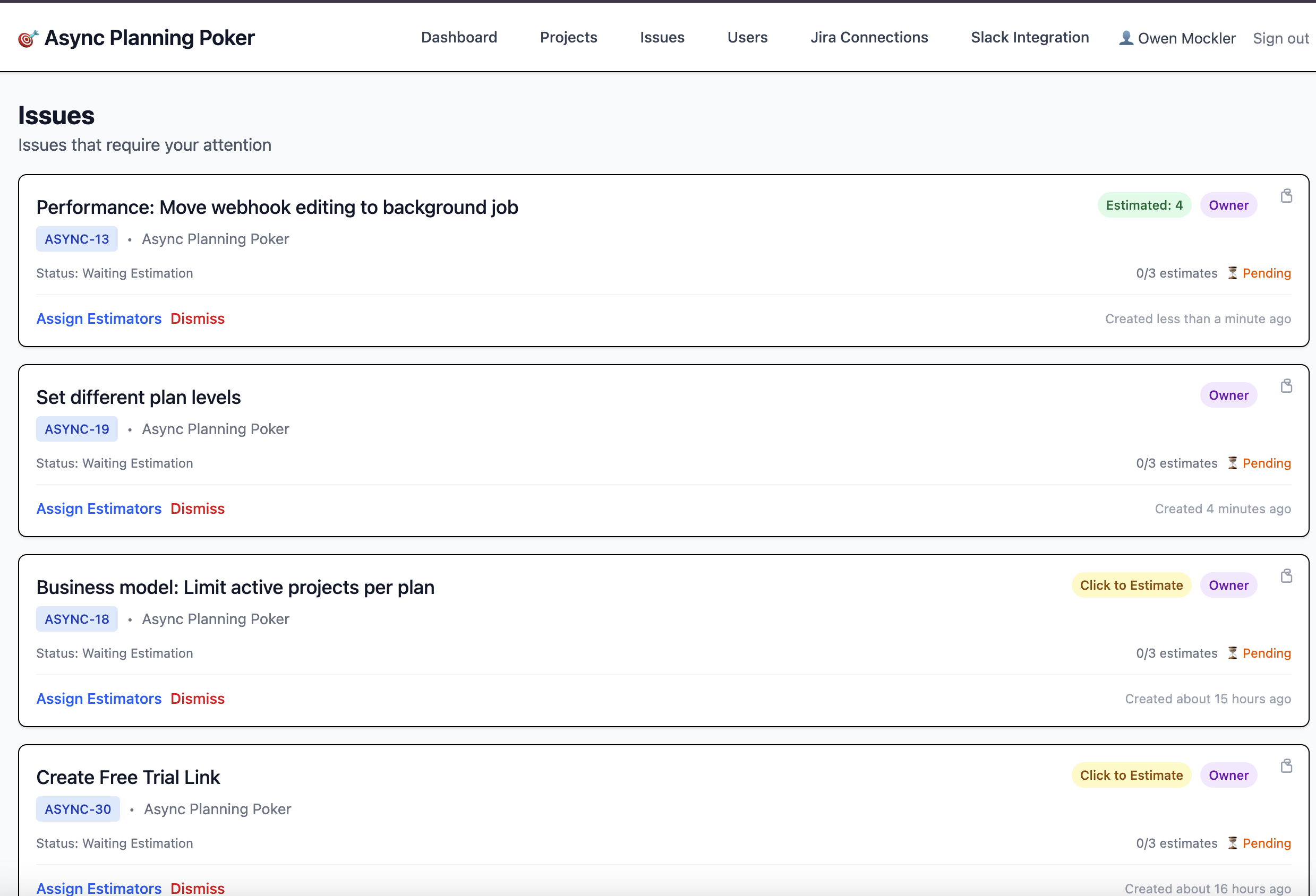This screenshot has width=1316, height=896.
Task: Open Jira Connections settings
Action: tap(869, 37)
